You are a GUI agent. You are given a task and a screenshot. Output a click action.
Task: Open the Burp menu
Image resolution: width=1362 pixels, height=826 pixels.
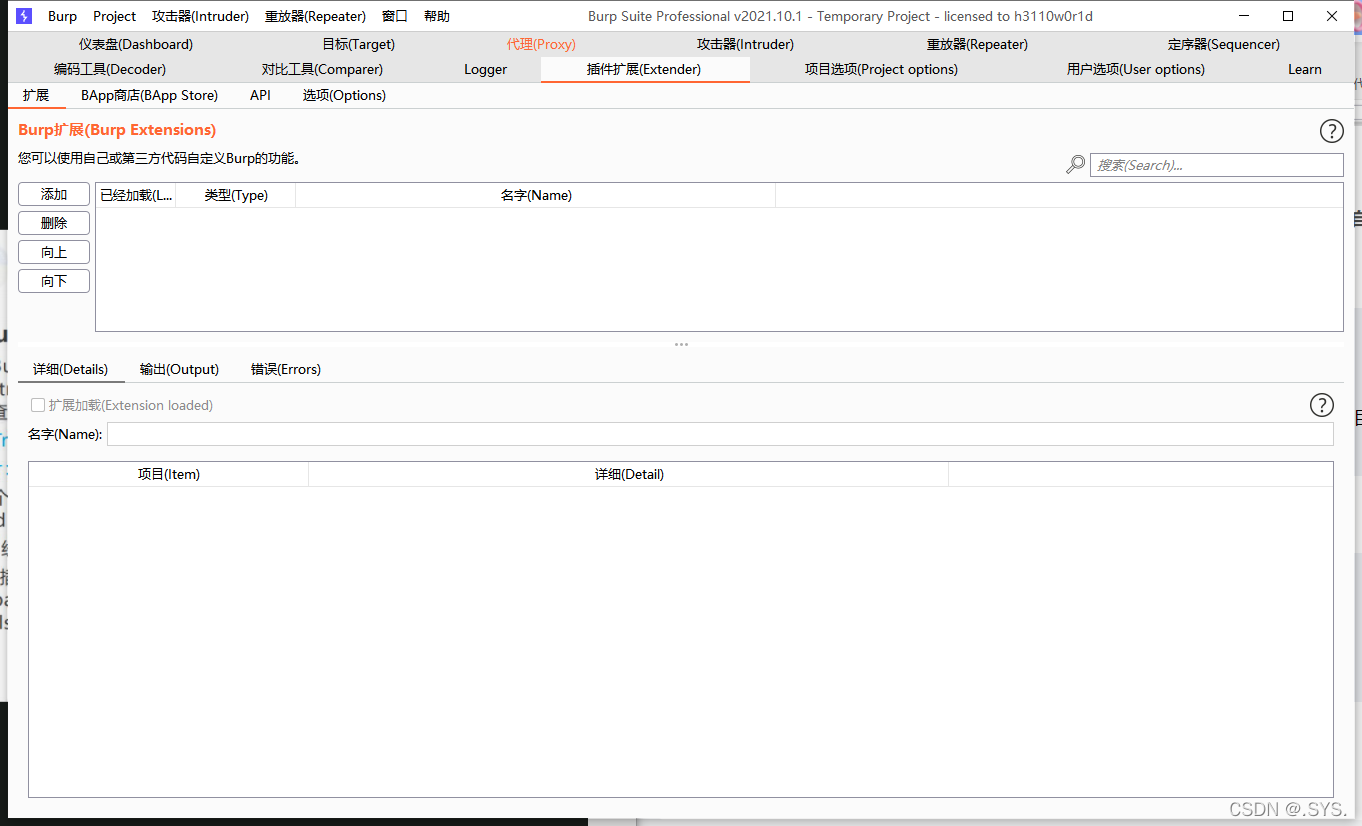click(x=62, y=16)
